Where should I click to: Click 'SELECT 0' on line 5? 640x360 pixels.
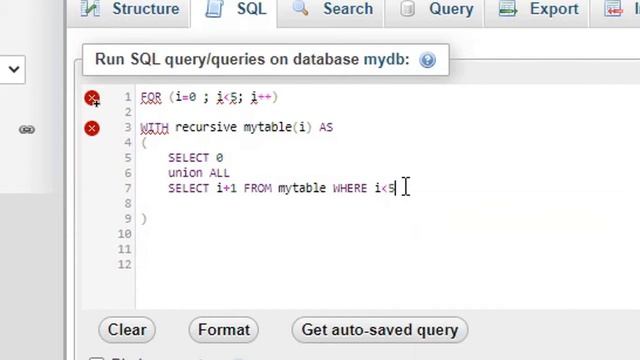(196, 158)
